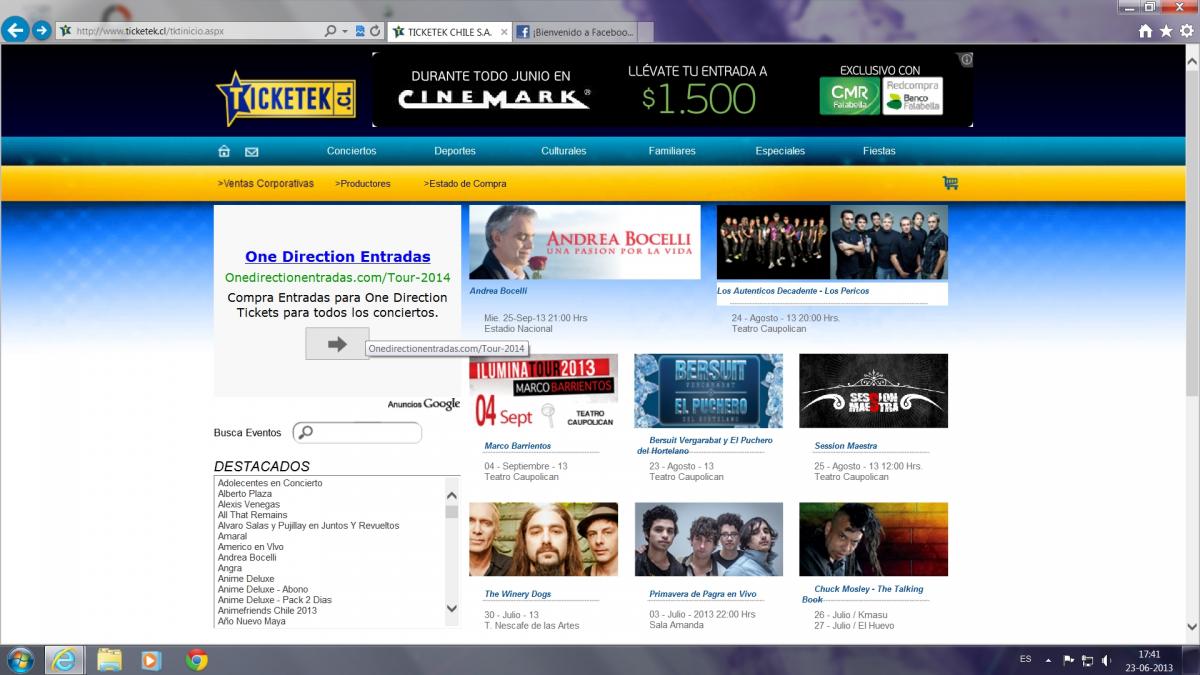The width and height of the screenshot is (1200, 675).
Task: Go forward with the browser forward arrow
Action: tap(41, 31)
